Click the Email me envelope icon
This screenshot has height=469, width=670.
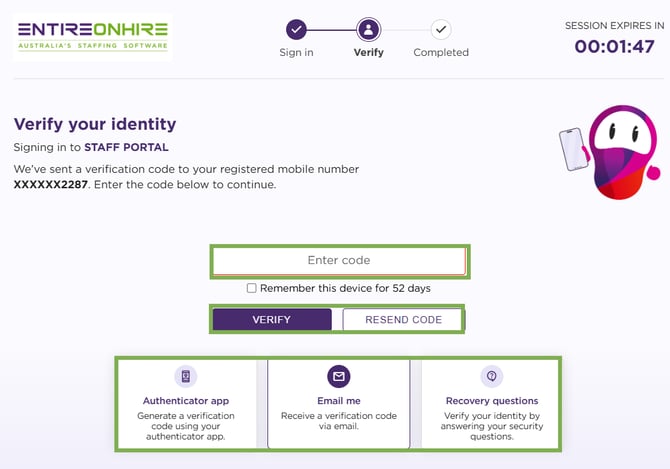click(x=339, y=377)
